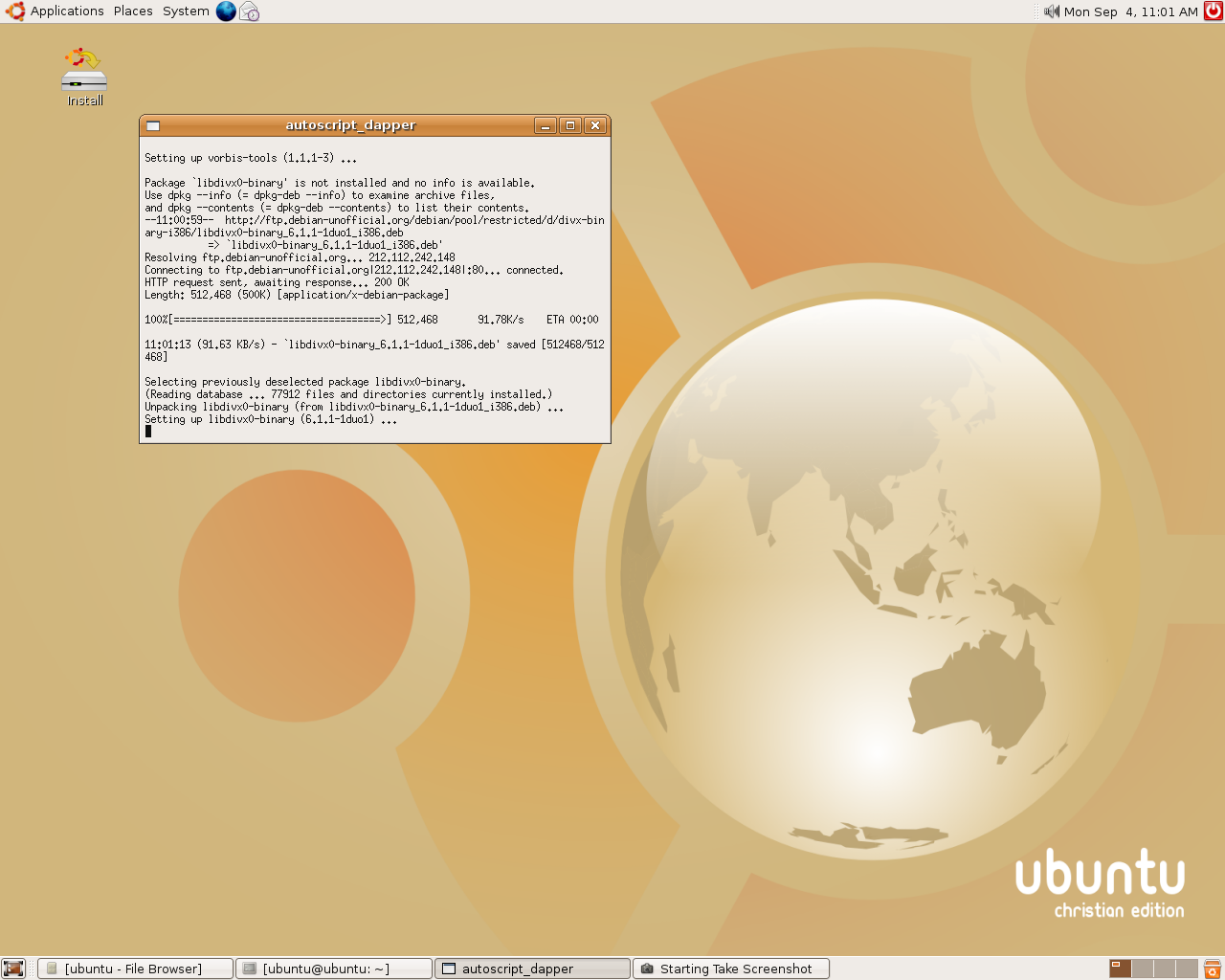Click the volume speaker icon

coord(1052,11)
